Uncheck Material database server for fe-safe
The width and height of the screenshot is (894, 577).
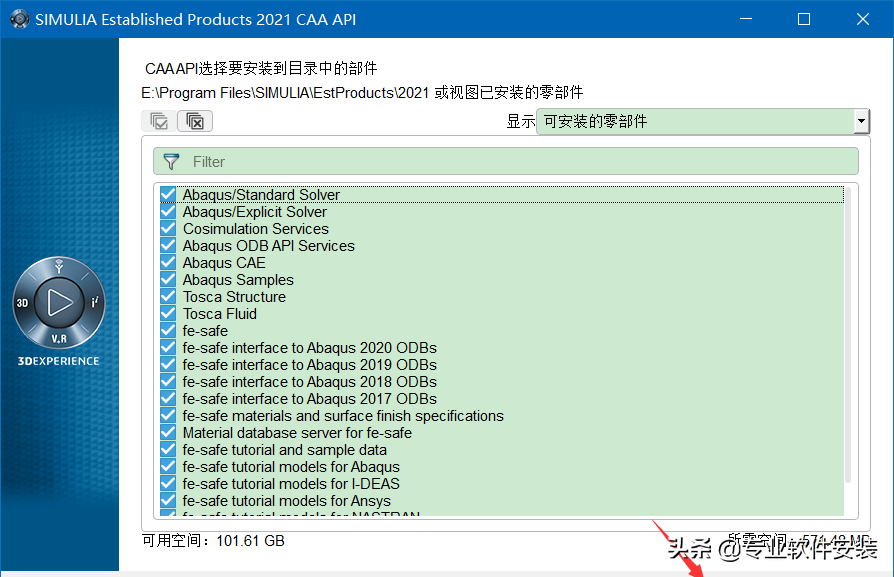click(167, 432)
